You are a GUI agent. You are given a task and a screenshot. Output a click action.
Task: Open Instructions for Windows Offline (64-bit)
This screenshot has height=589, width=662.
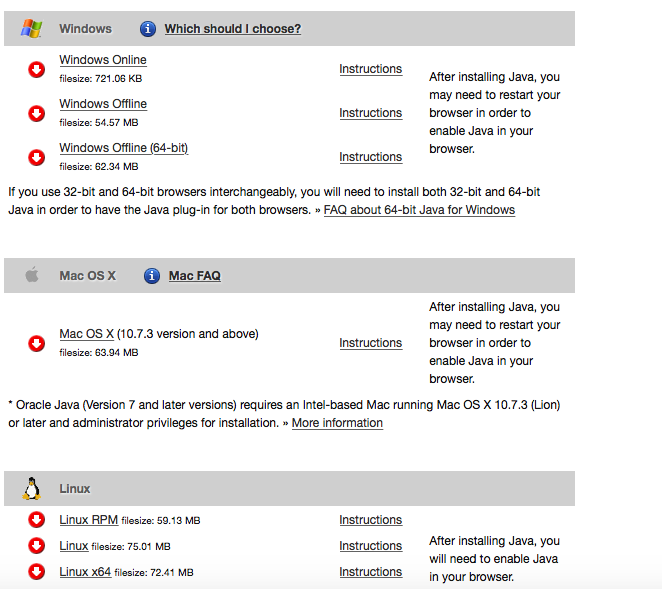tap(370, 157)
